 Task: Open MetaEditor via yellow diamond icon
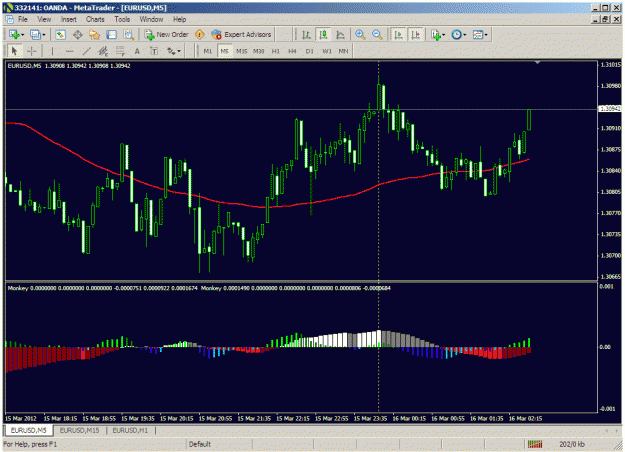pyautogui.click(x=200, y=35)
